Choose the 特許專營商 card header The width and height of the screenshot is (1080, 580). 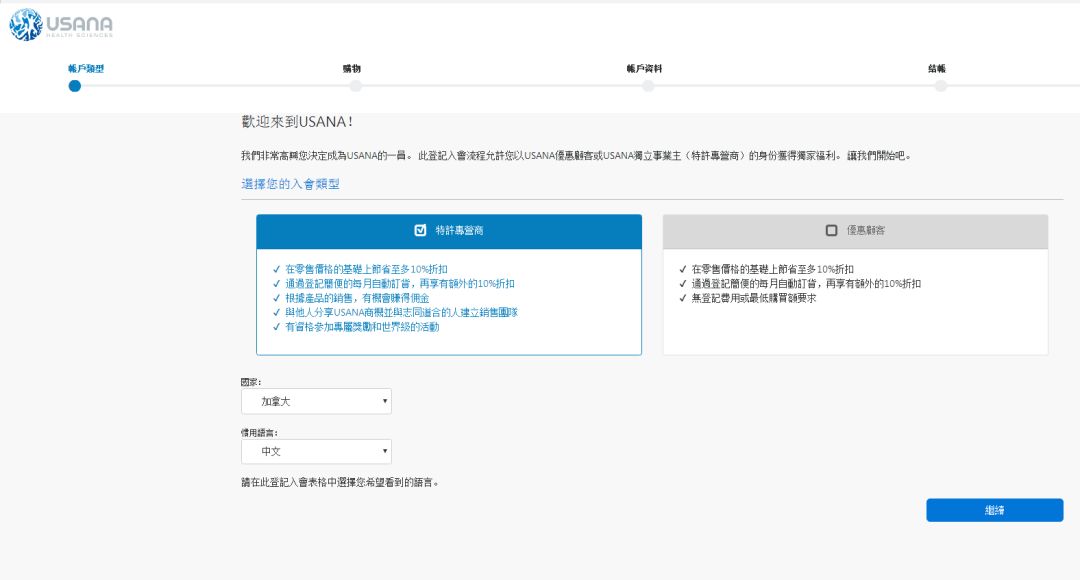click(449, 231)
